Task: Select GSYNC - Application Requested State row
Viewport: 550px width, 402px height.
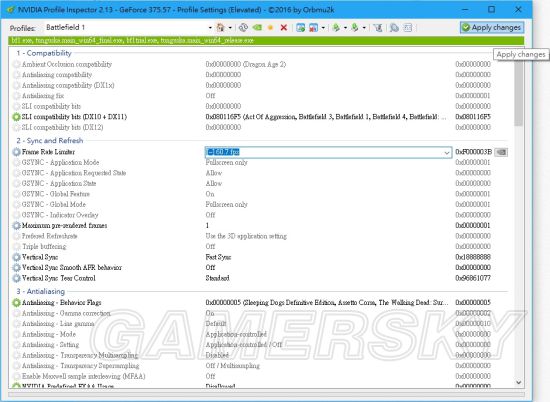Action: click(260, 173)
